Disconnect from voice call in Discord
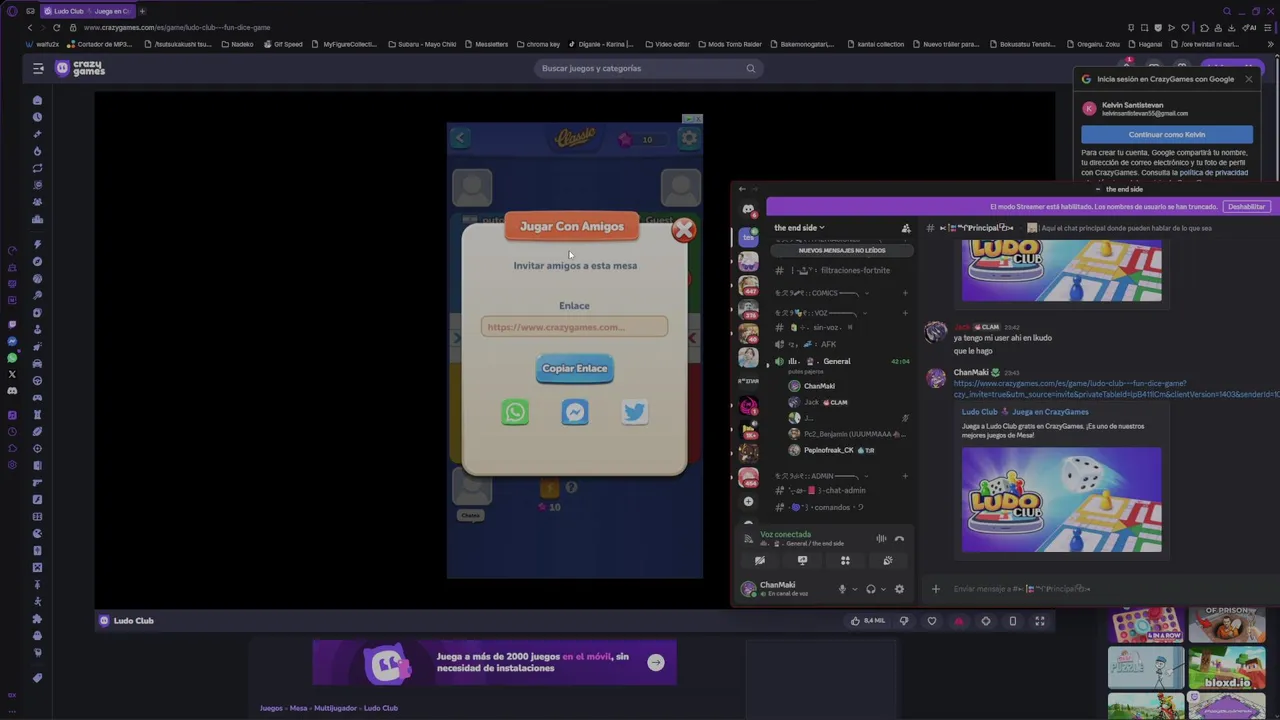Viewport: 1280px width, 720px height. [x=899, y=539]
